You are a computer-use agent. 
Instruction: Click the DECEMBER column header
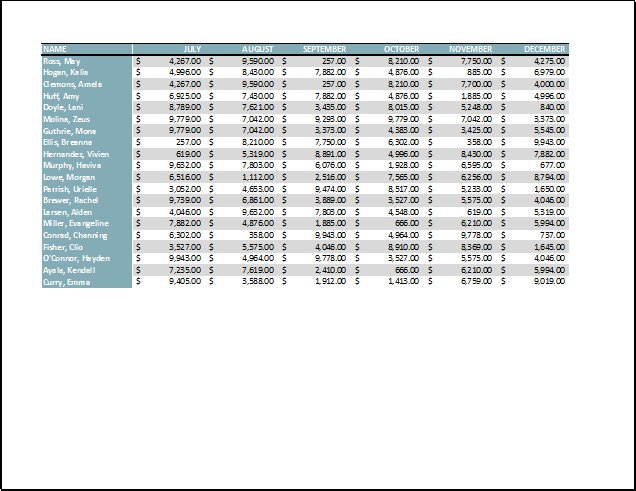[x=544, y=49]
